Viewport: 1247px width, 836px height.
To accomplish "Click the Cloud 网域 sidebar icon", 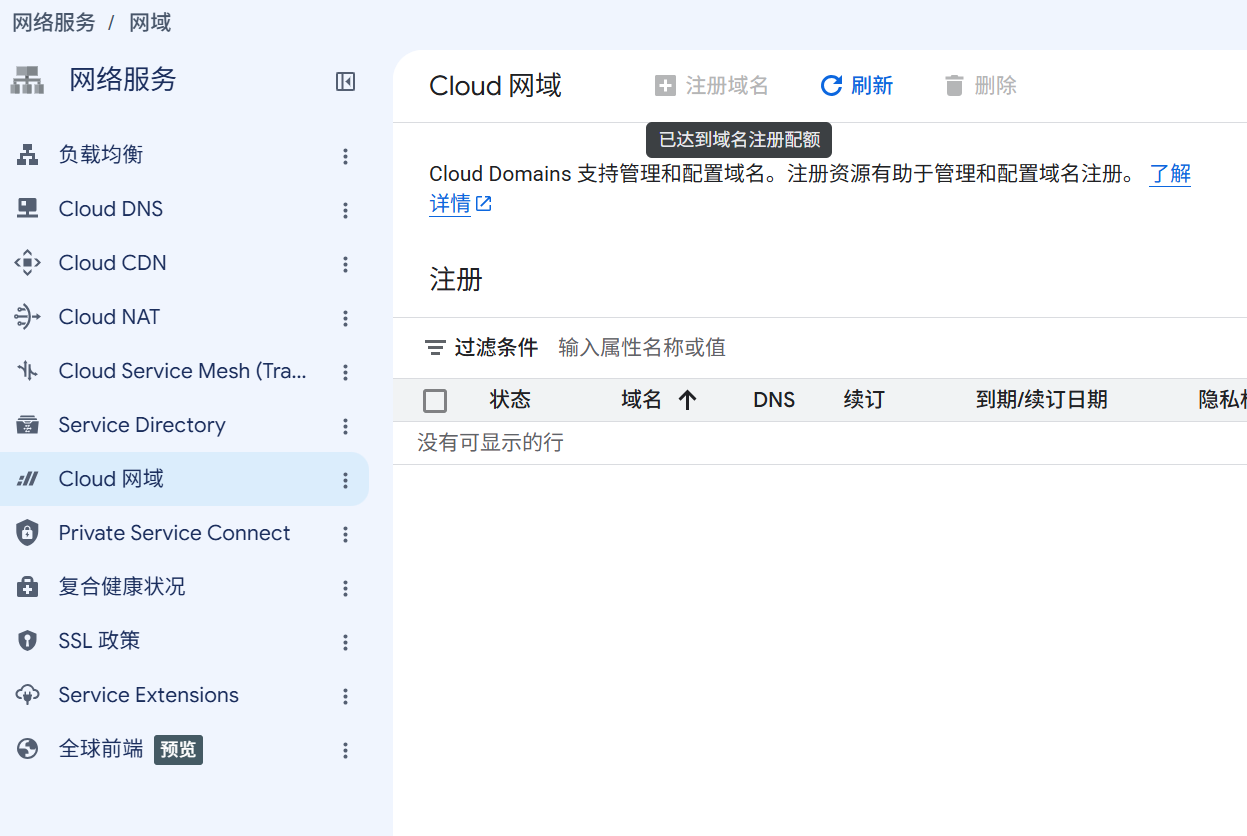I will 27,479.
